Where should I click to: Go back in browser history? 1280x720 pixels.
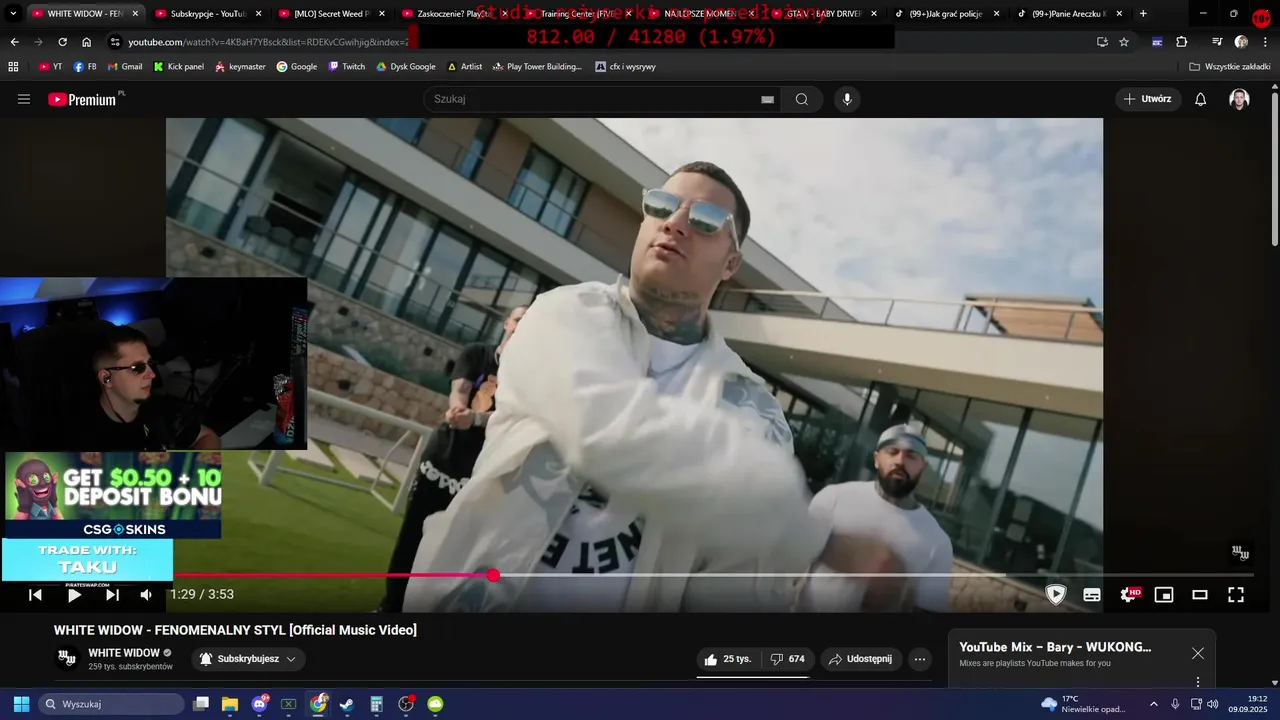pyautogui.click(x=14, y=42)
